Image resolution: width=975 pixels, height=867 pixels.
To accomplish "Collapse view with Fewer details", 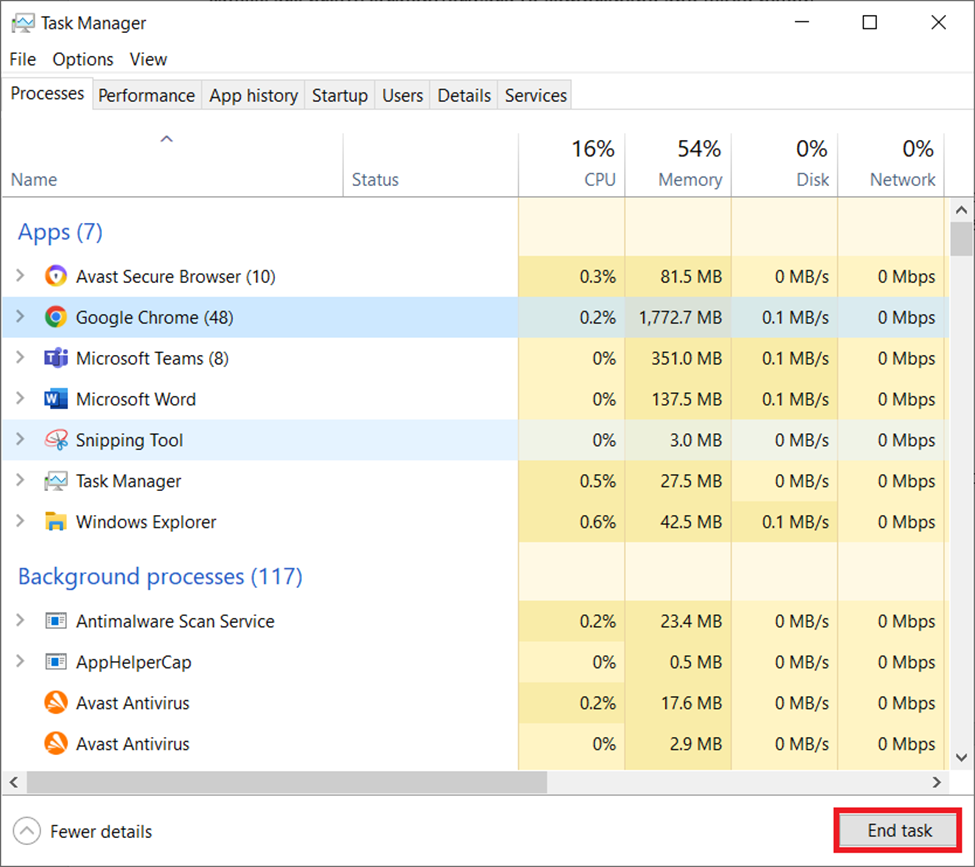I will point(82,831).
